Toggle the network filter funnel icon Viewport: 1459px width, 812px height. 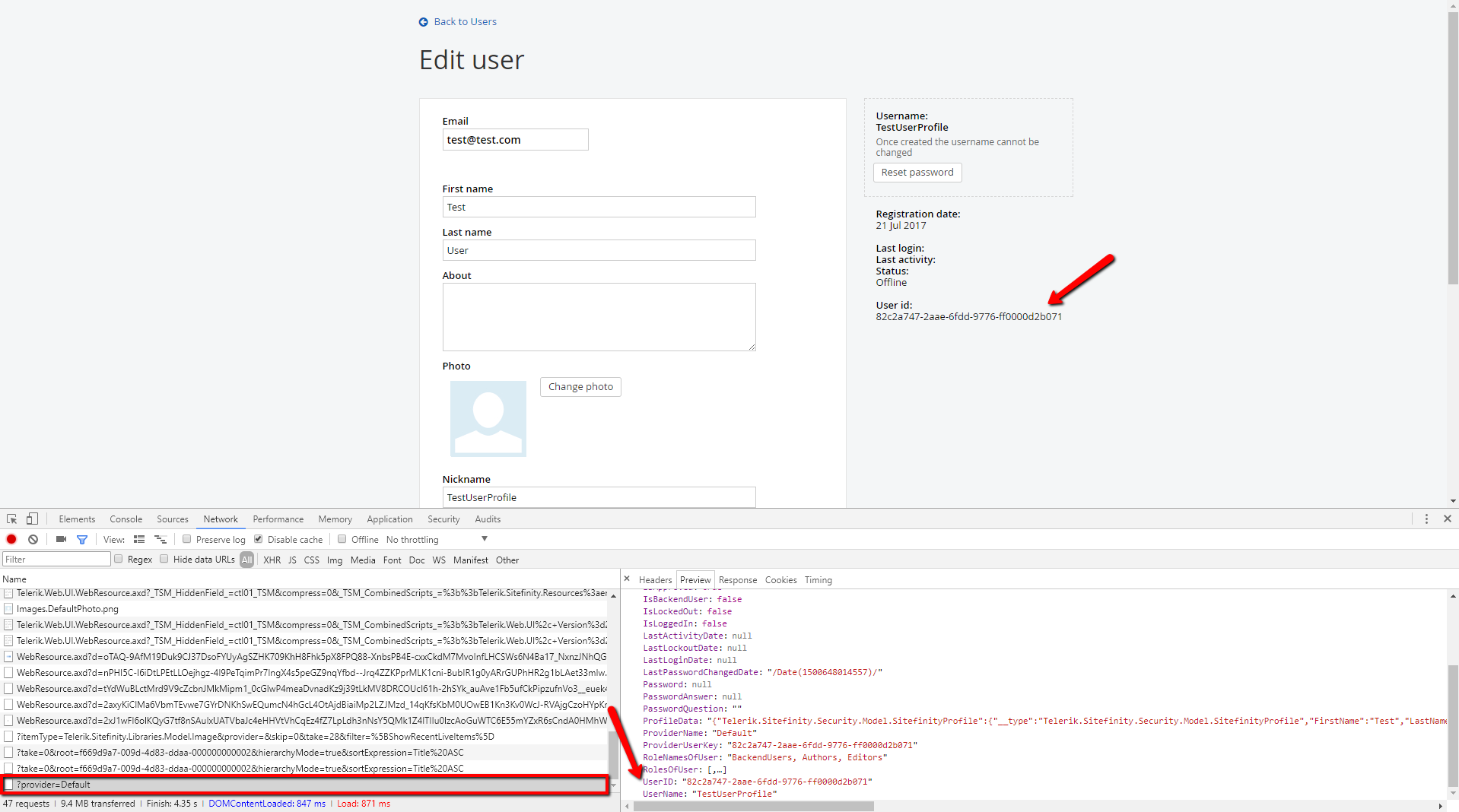(82, 539)
